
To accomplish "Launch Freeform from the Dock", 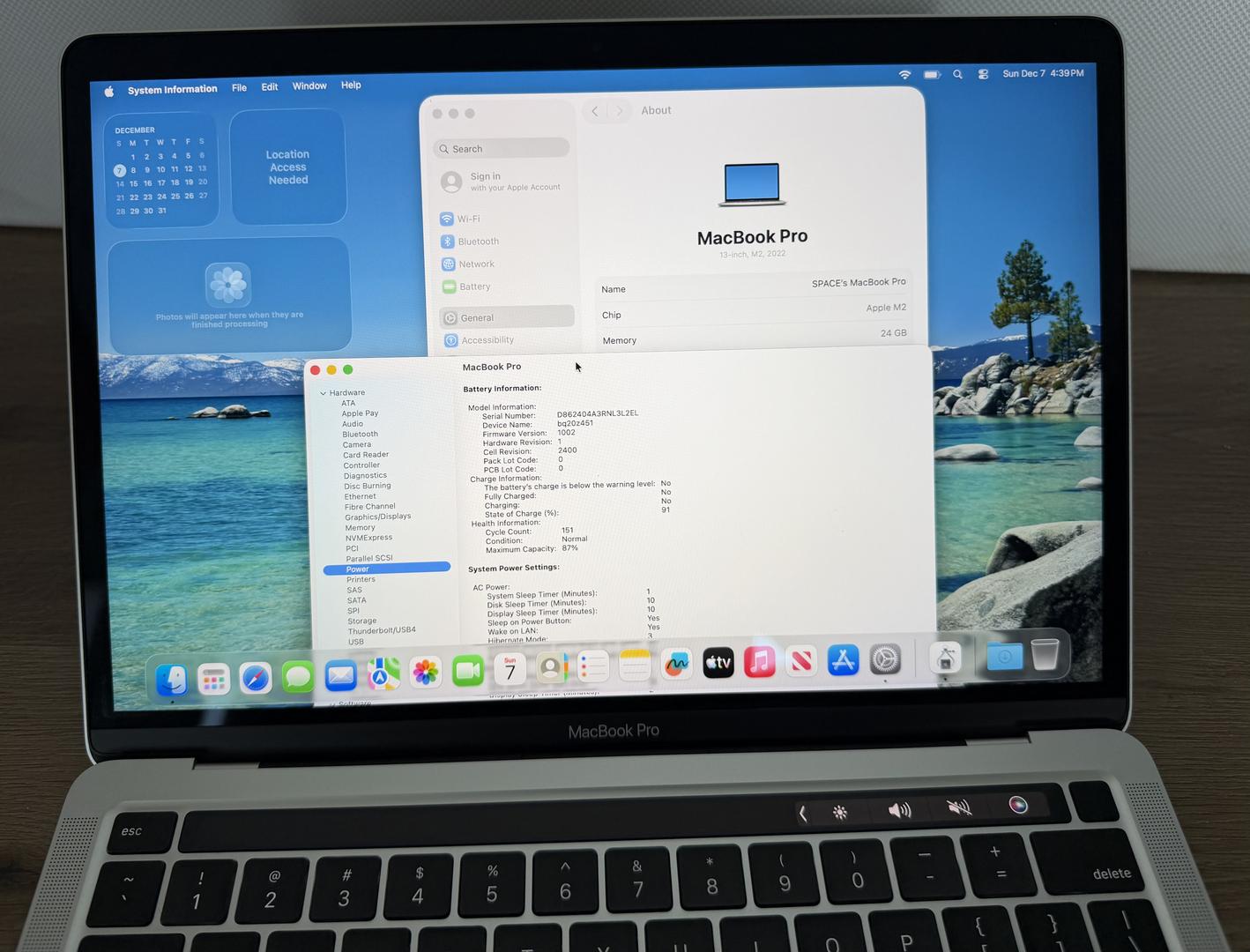I will pos(676,664).
